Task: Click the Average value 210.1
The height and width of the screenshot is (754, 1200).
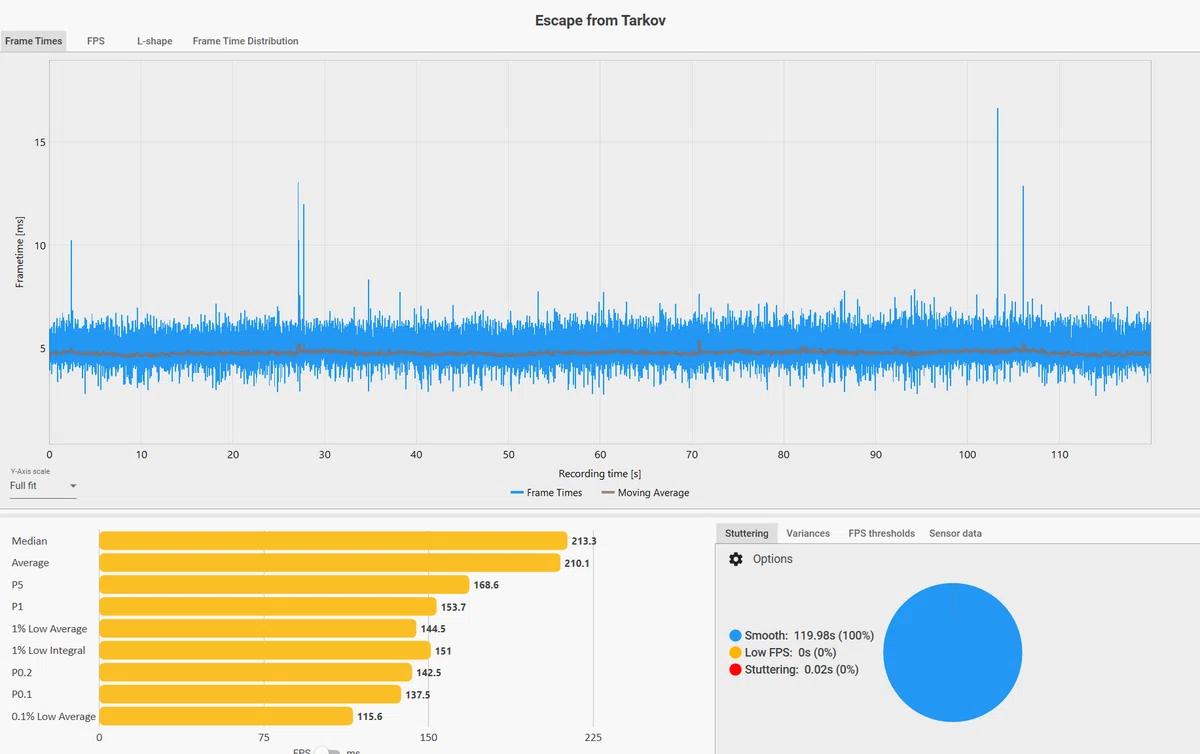Action: 576,563
